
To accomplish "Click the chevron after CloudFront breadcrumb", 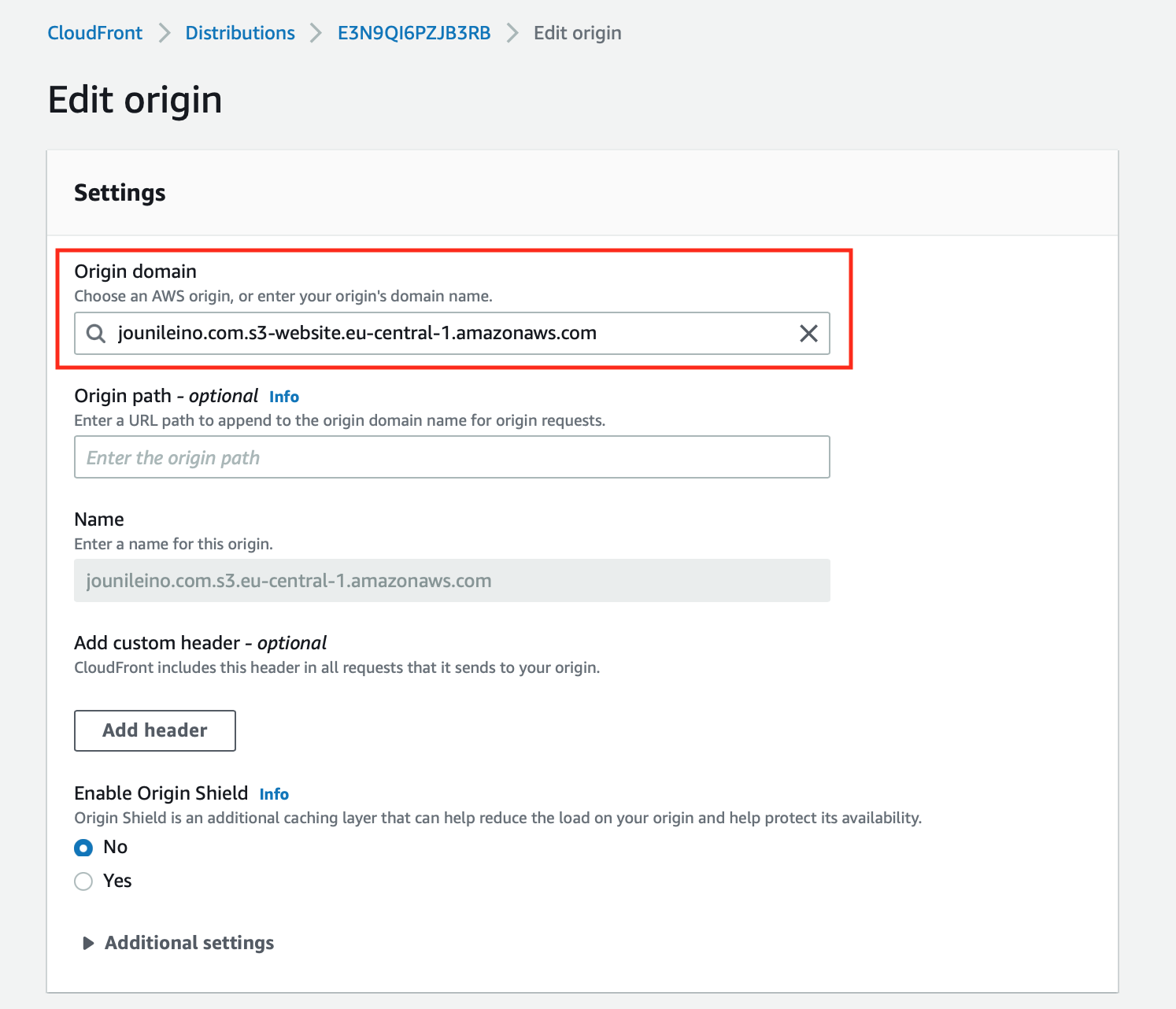I will tap(165, 33).
